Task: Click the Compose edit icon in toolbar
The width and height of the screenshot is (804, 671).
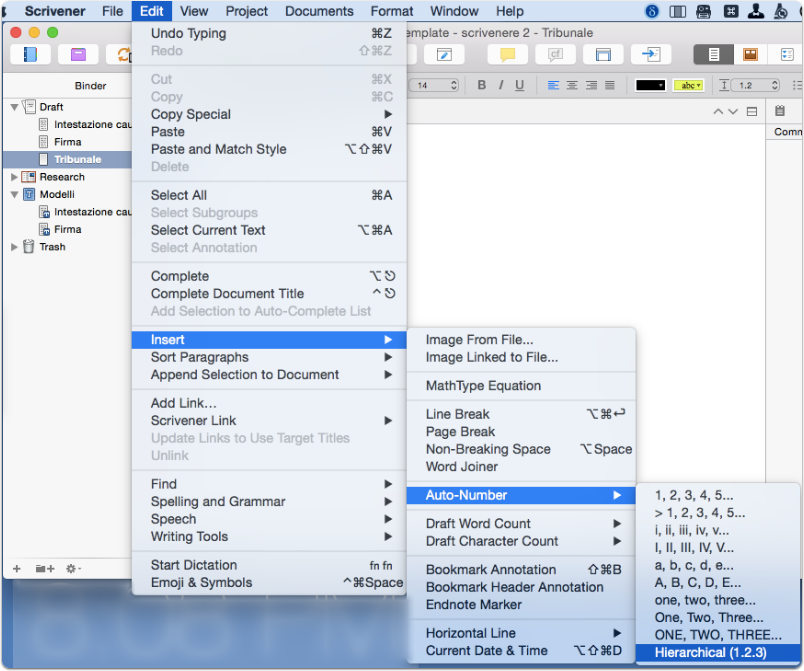Action: coord(444,54)
